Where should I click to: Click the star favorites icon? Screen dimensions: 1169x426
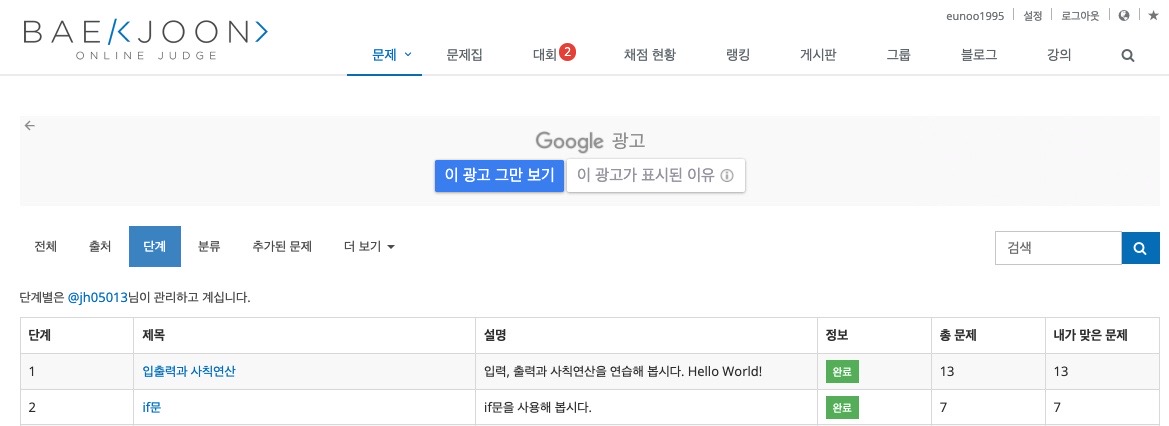pos(1153,15)
